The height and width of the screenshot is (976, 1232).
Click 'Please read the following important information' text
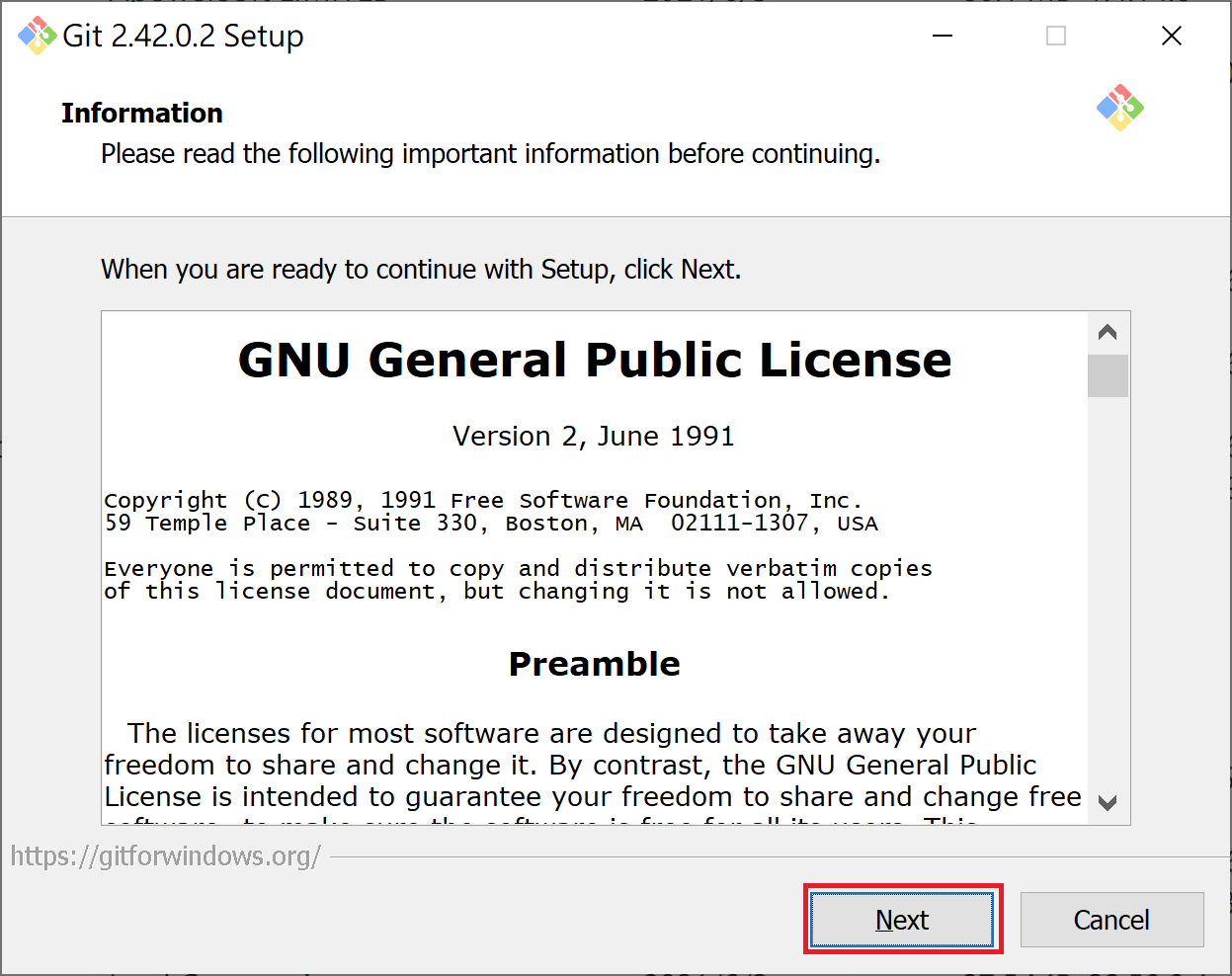click(491, 154)
